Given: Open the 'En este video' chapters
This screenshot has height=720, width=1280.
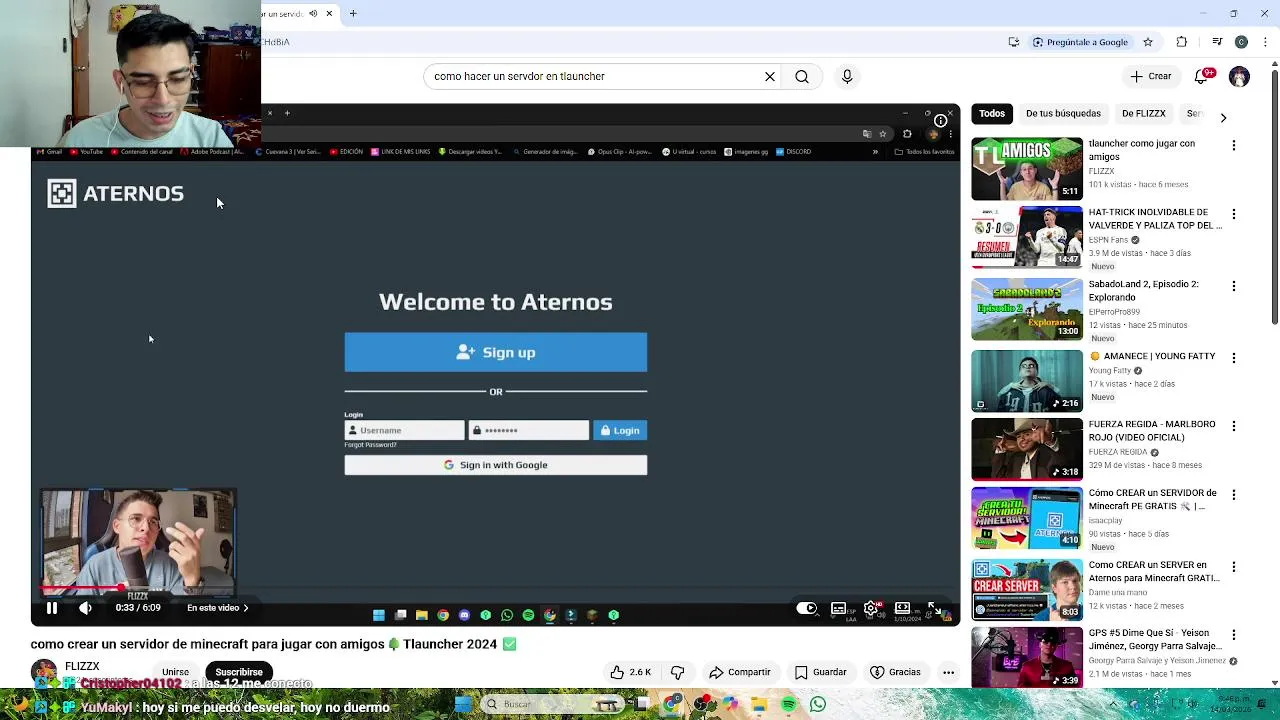Looking at the screenshot, I should click(218, 608).
